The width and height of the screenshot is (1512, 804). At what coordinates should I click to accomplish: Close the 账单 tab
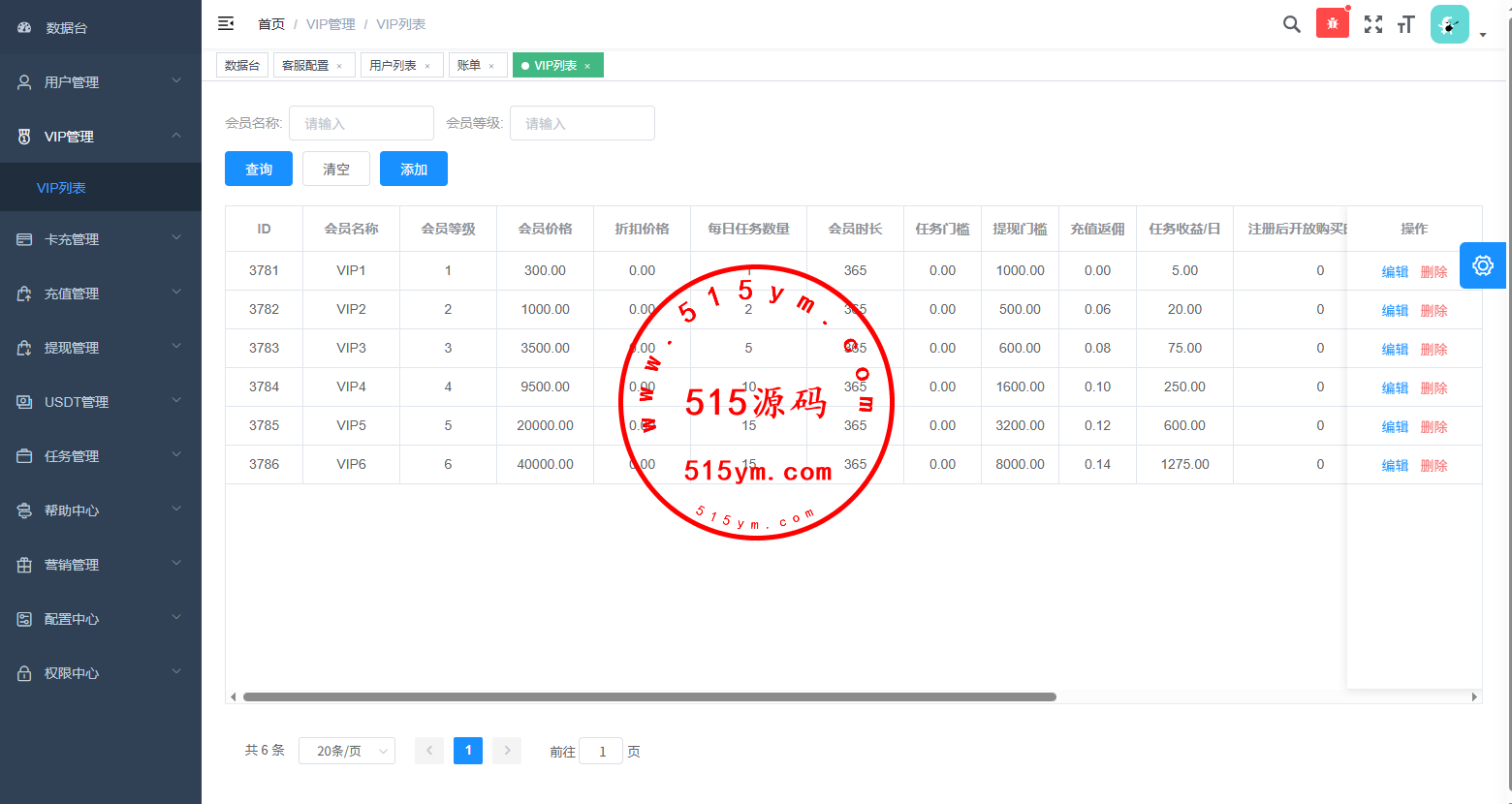[x=491, y=66]
